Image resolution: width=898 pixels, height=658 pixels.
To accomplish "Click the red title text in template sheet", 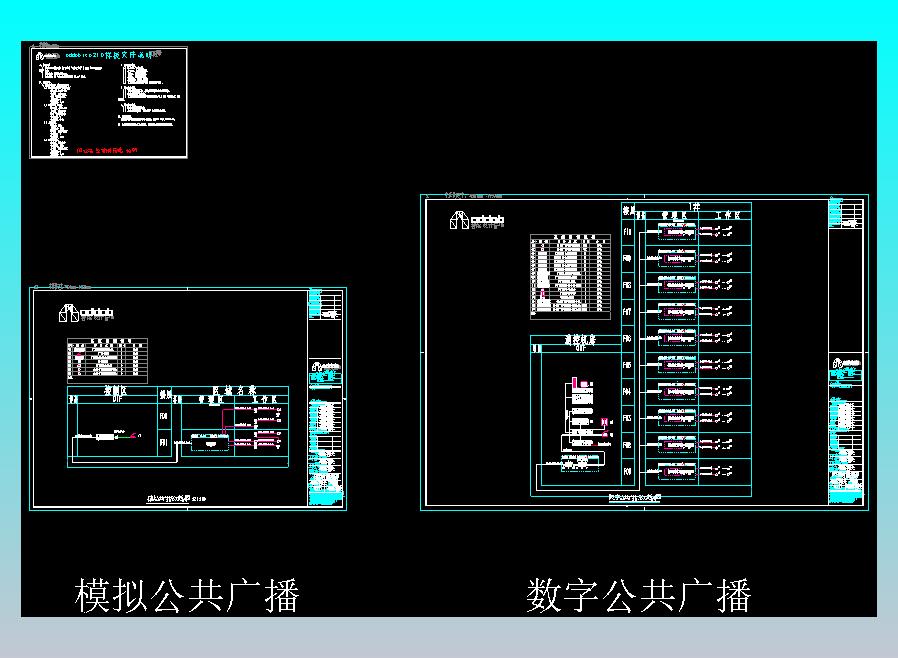I will point(107,150).
